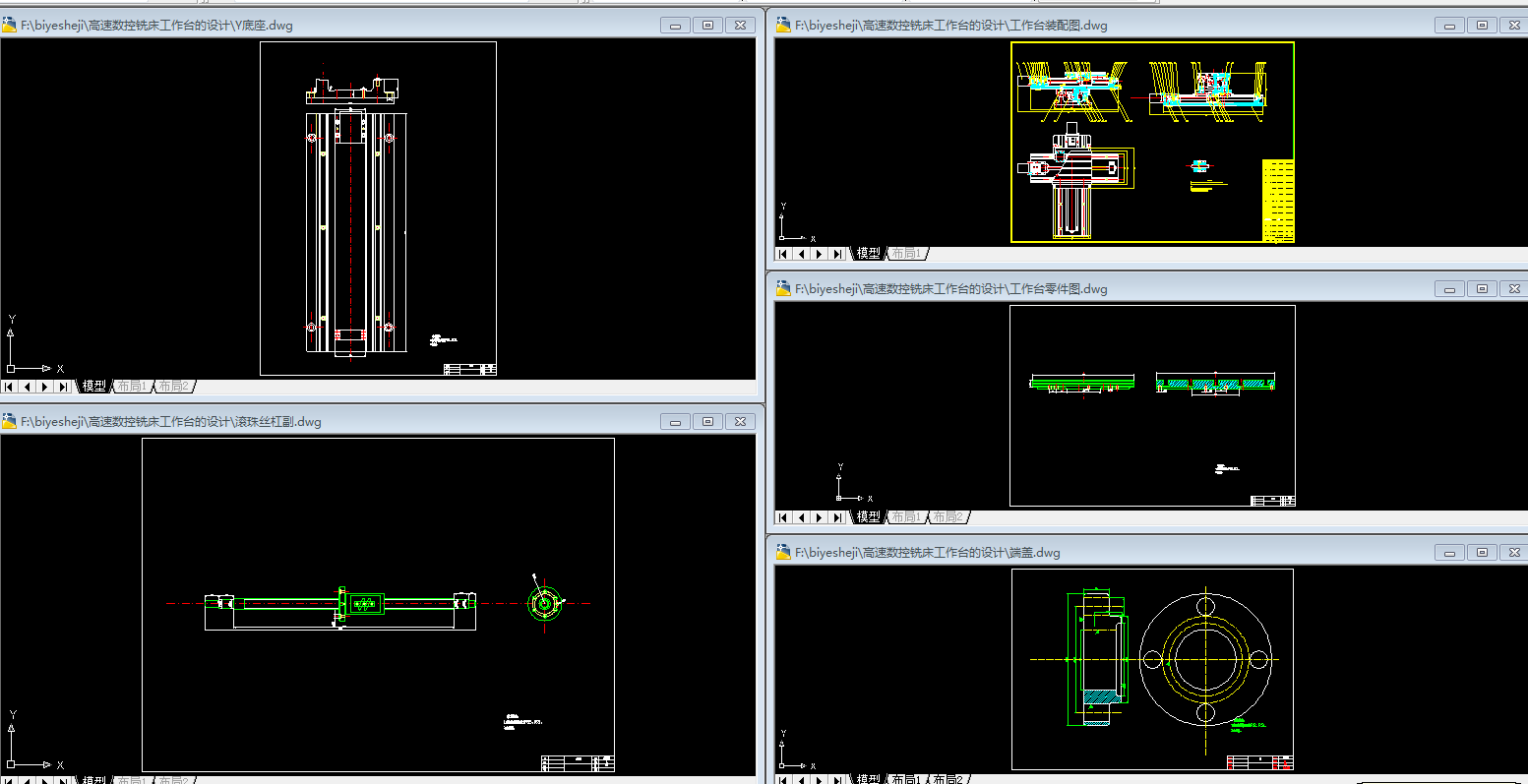Click the yellow parts list table in 工作台装配图.dwg
Screen dimensions: 1528x784
pyautogui.click(x=1278, y=200)
